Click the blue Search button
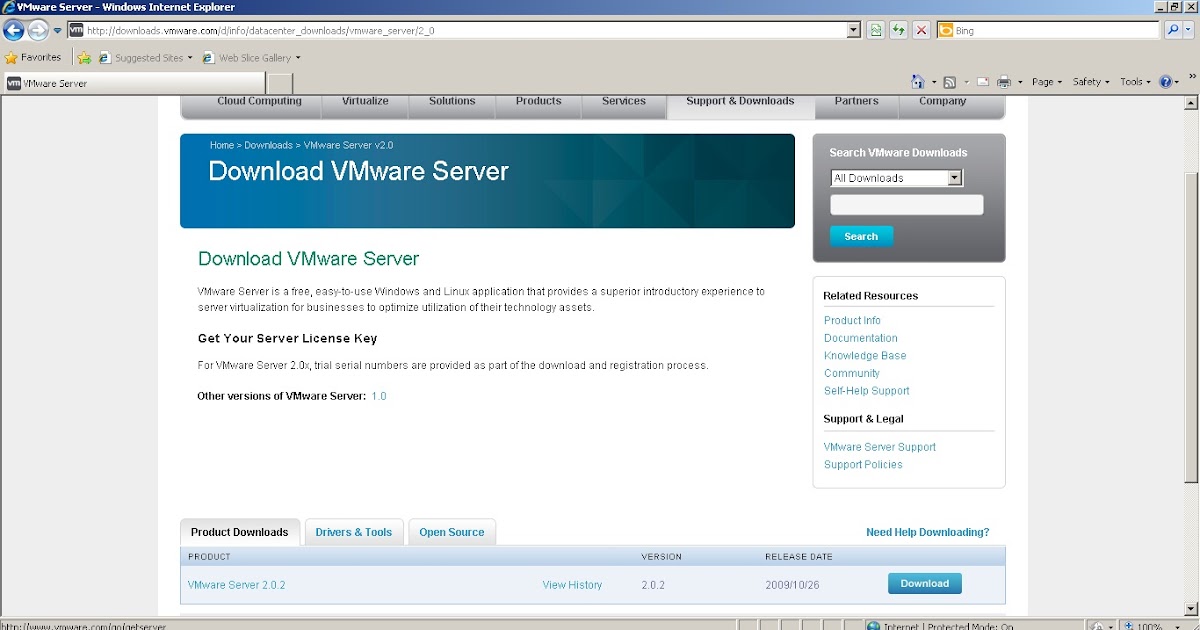Screen dimensions: 1200x630 [x=861, y=237]
